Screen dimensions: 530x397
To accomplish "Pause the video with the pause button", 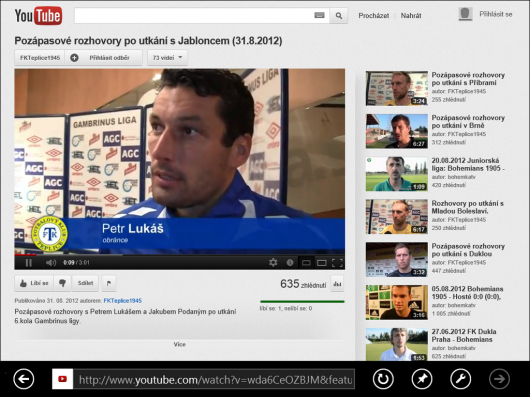I will [x=29, y=263].
